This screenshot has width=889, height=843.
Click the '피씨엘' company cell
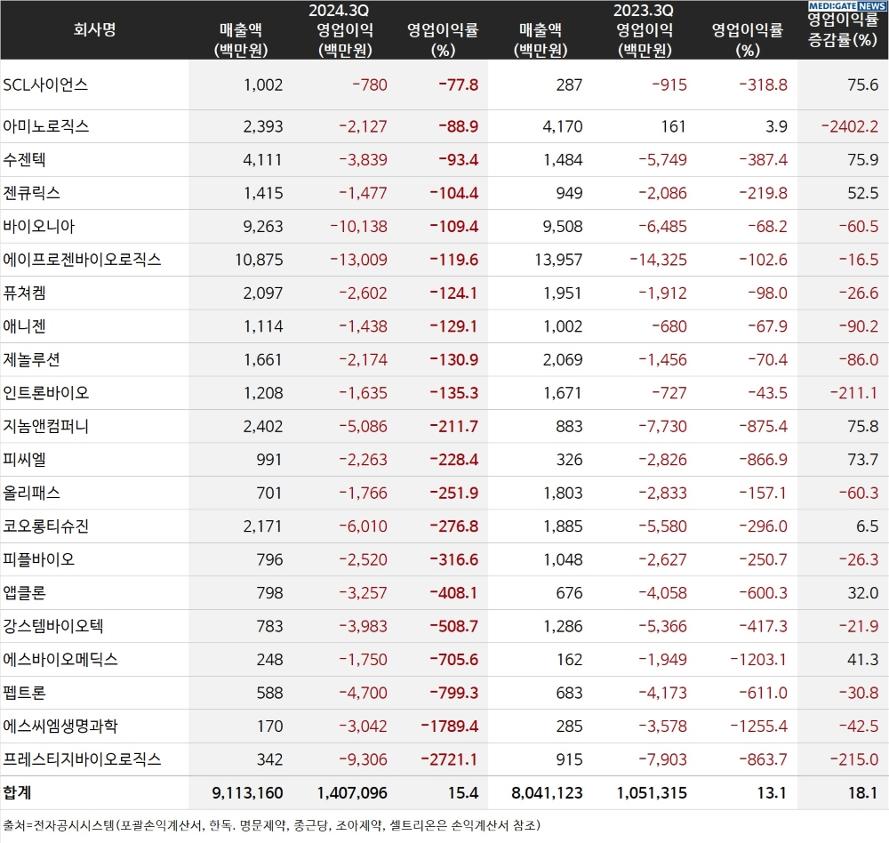click(x=24, y=460)
